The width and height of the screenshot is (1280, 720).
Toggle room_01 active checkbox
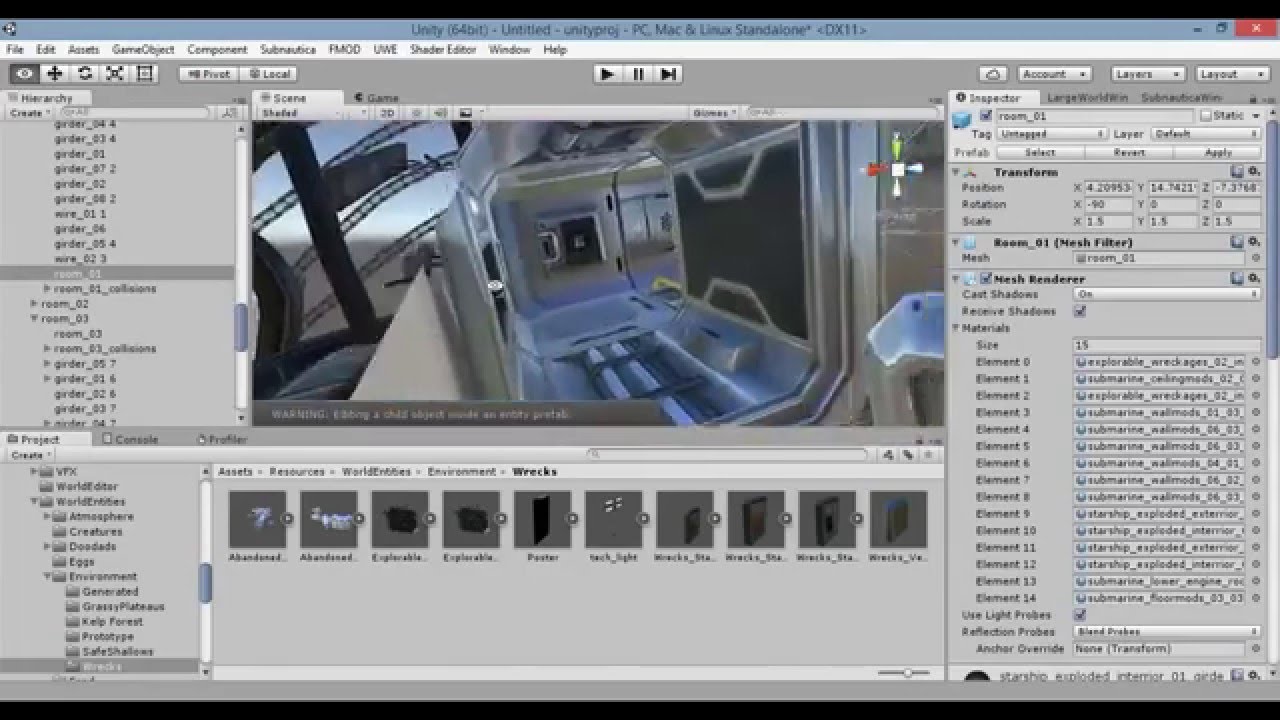pyautogui.click(x=986, y=116)
